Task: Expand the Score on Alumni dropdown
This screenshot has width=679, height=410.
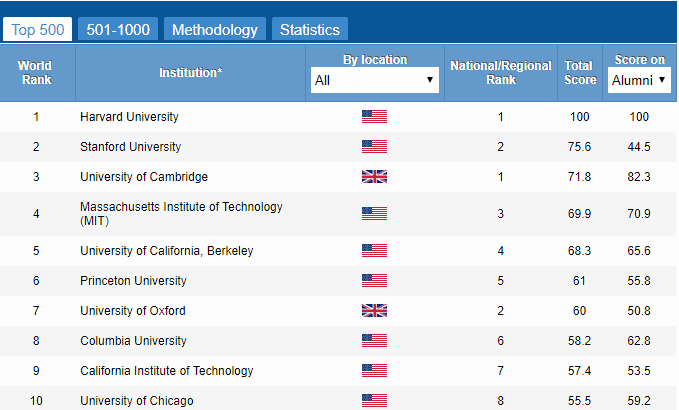Action: click(x=639, y=80)
